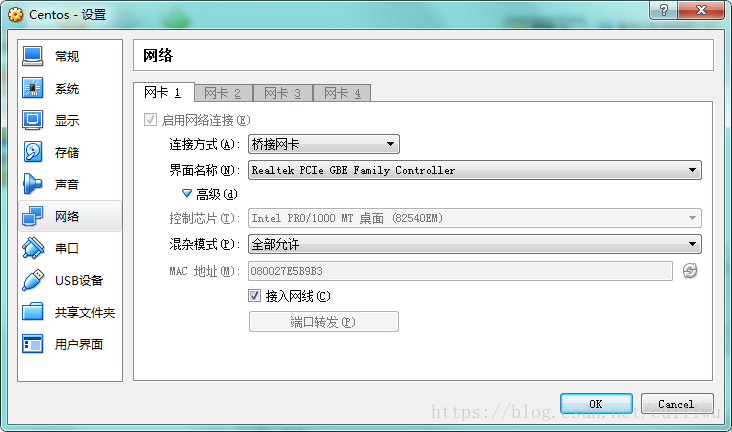
Task: Click the 串口 label in sidebar
Action: [67, 248]
